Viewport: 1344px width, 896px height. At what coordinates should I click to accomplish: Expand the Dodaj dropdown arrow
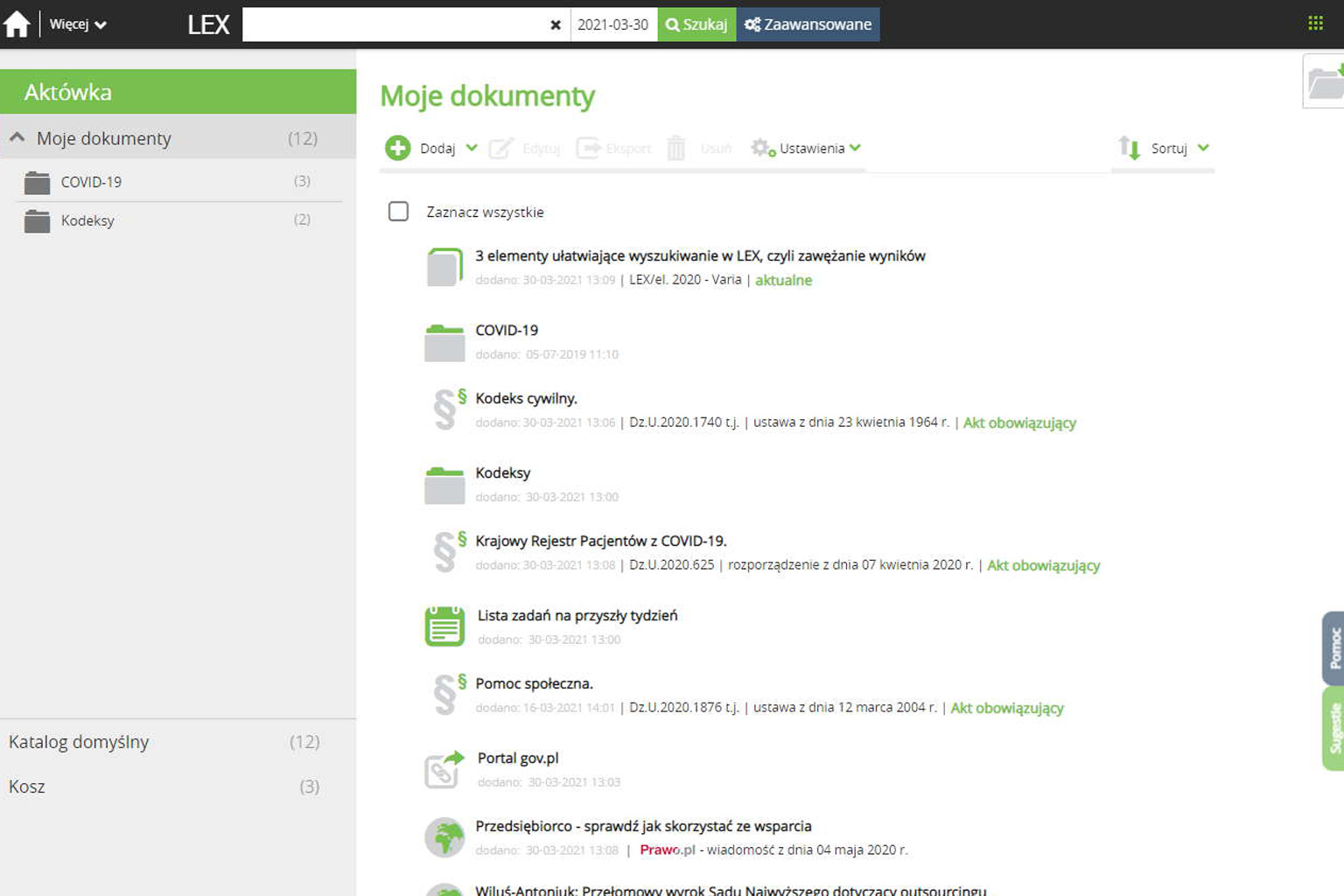tap(472, 148)
